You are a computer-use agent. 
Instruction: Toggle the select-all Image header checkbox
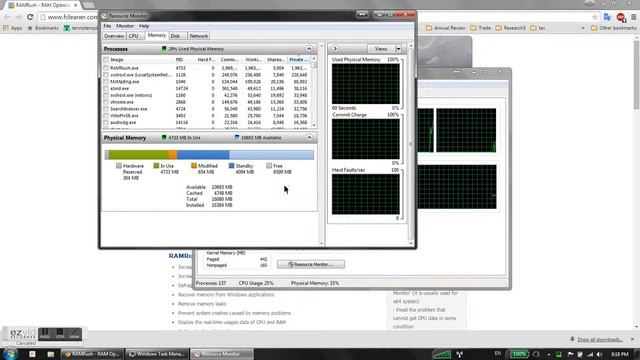(x=106, y=60)
